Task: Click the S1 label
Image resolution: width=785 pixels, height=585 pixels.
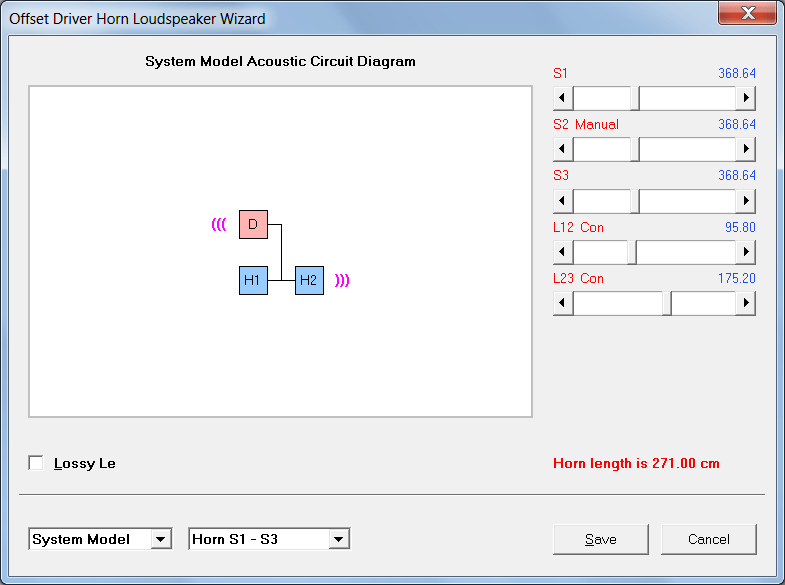Action: (x=560, y=74)
